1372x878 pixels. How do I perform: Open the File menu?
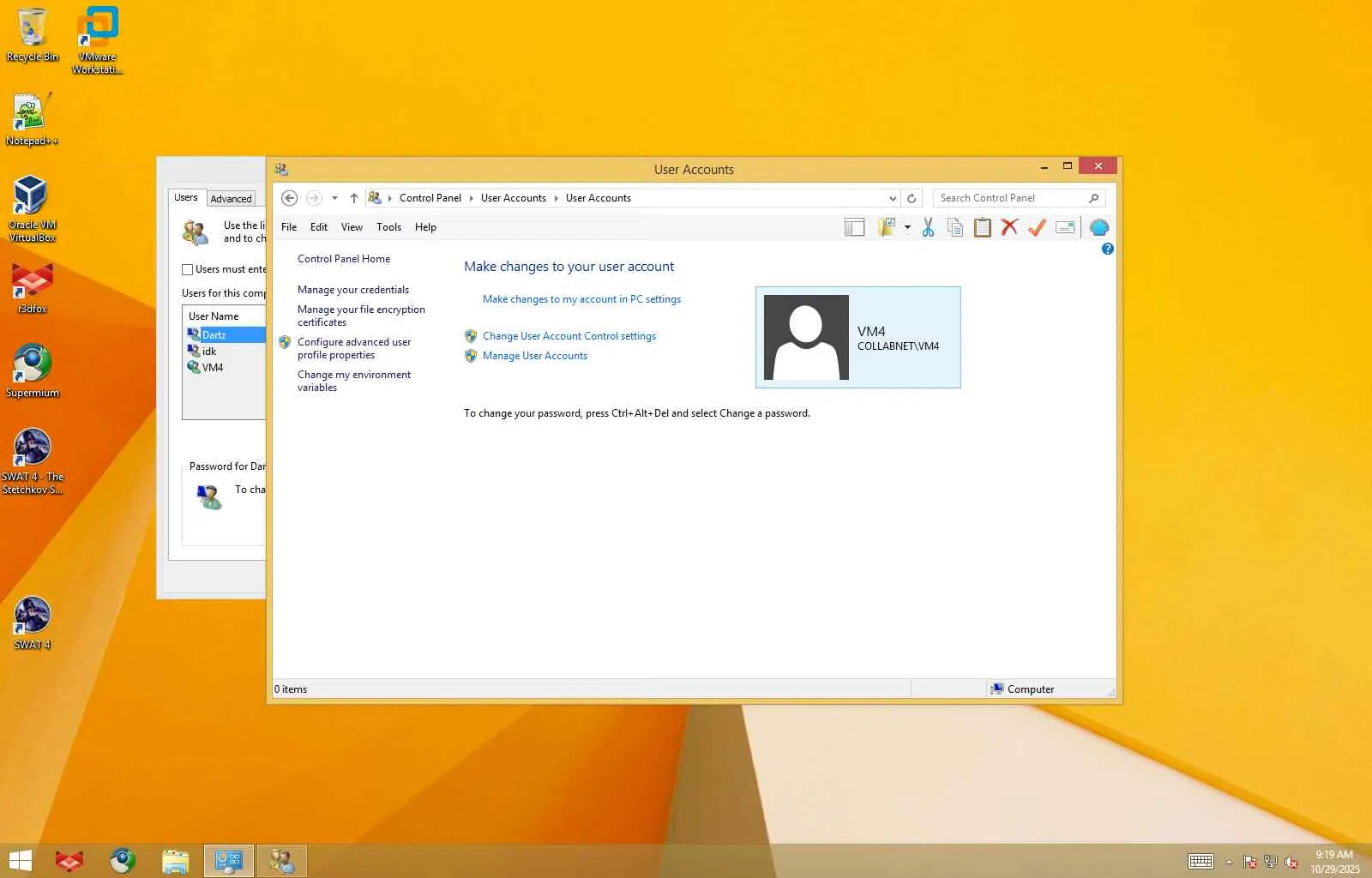click(x=289, y=227)
